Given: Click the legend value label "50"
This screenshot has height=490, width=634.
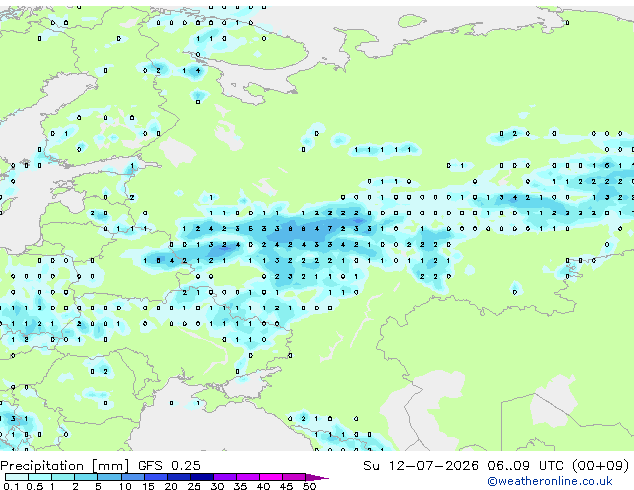Looking at the screenshot, I should (x=309, y=486).
